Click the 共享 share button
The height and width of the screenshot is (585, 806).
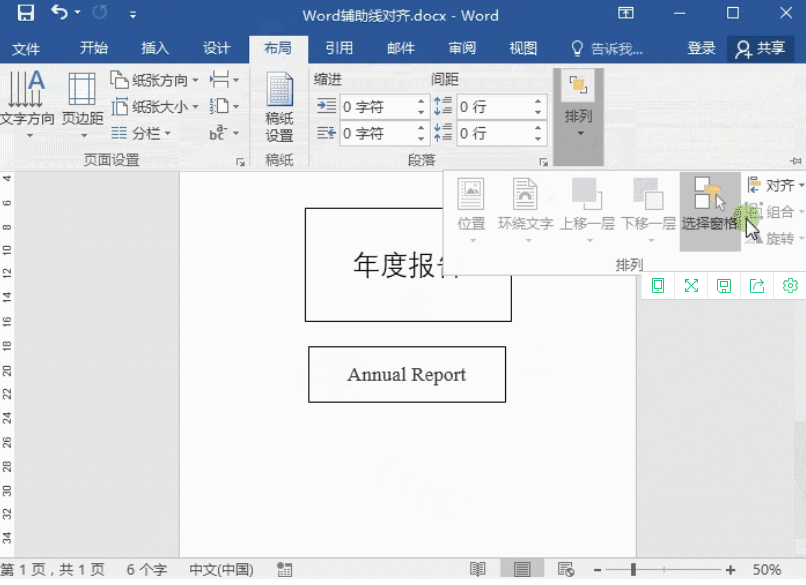click(760, 48)
